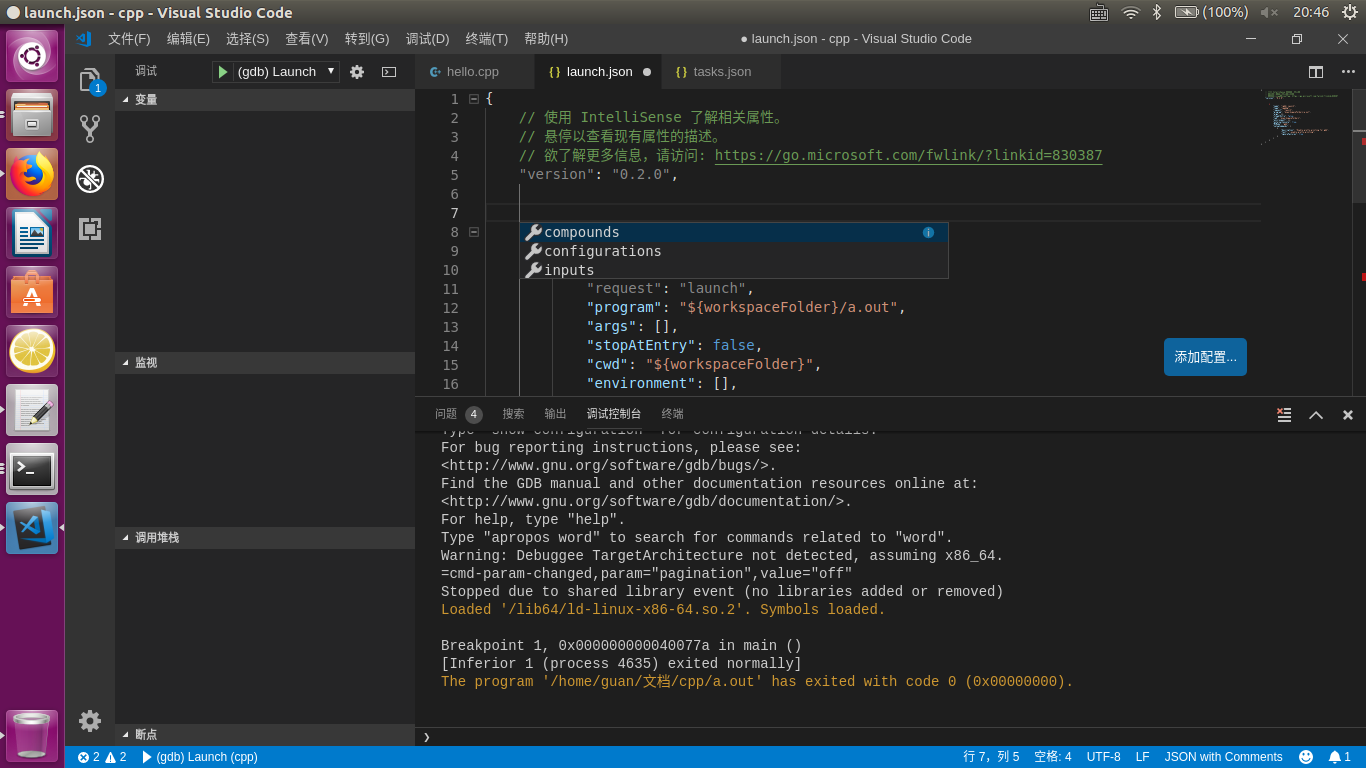Show errors and warnings count in status bar
Screen dimensions: 1366x768
click(102, 757)
